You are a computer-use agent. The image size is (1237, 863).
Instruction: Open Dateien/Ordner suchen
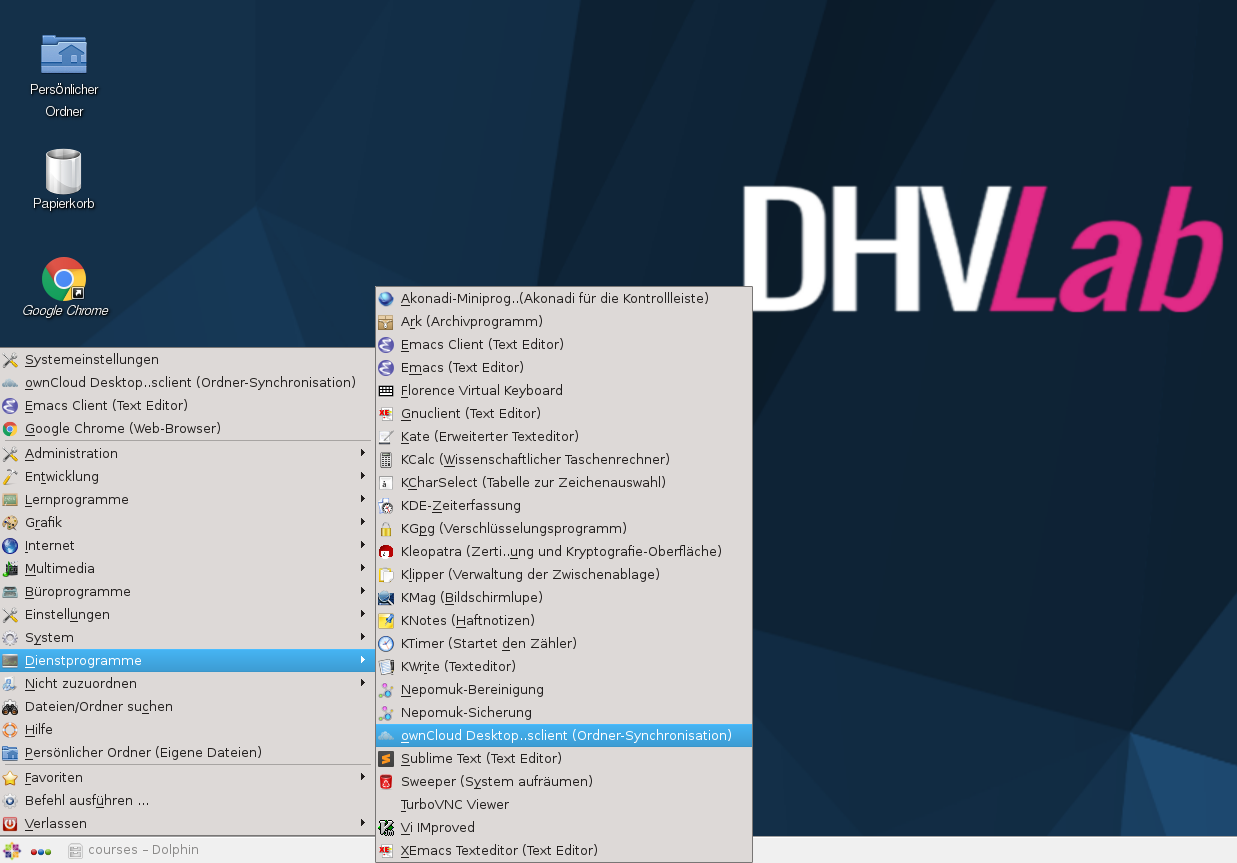(x=186, y=706)
